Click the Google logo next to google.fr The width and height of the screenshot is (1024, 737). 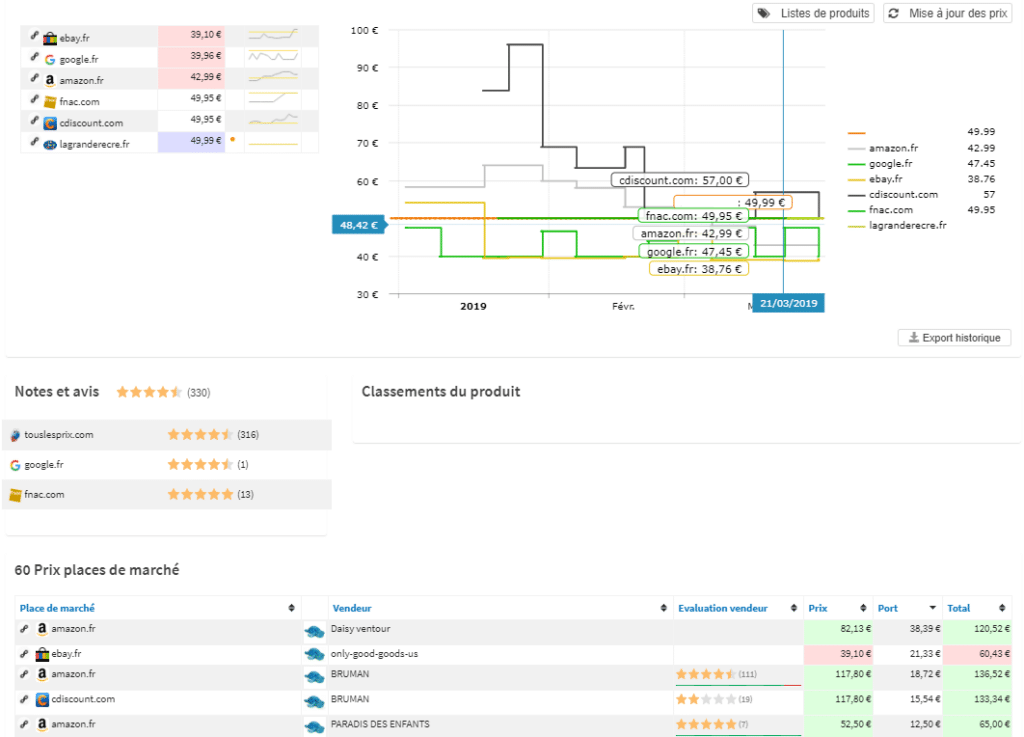point(50,57)
